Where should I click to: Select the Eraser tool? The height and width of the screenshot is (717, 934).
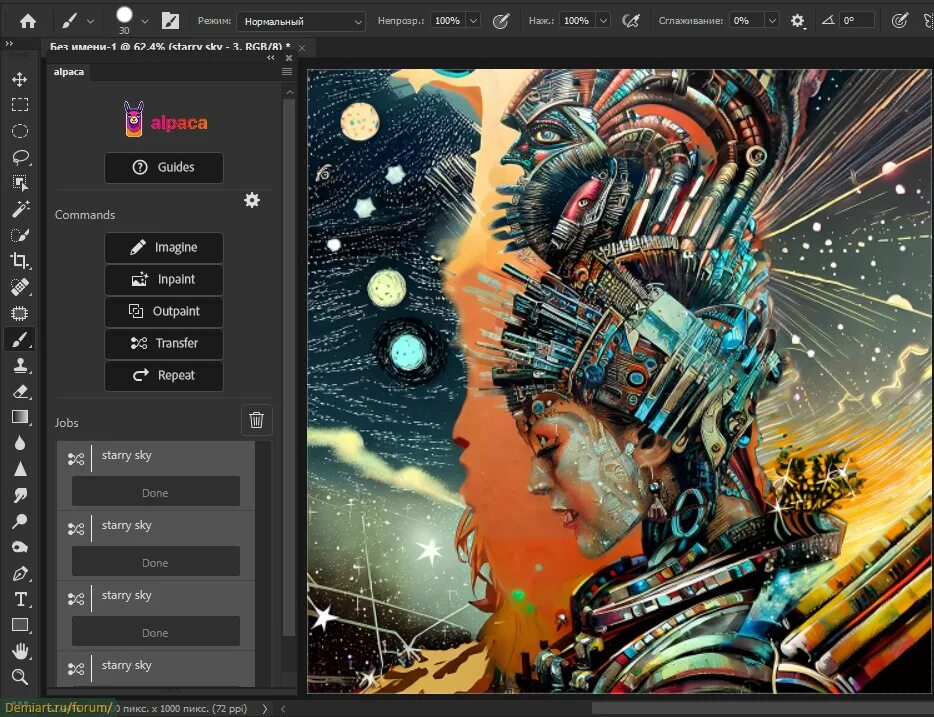[20, 391]
